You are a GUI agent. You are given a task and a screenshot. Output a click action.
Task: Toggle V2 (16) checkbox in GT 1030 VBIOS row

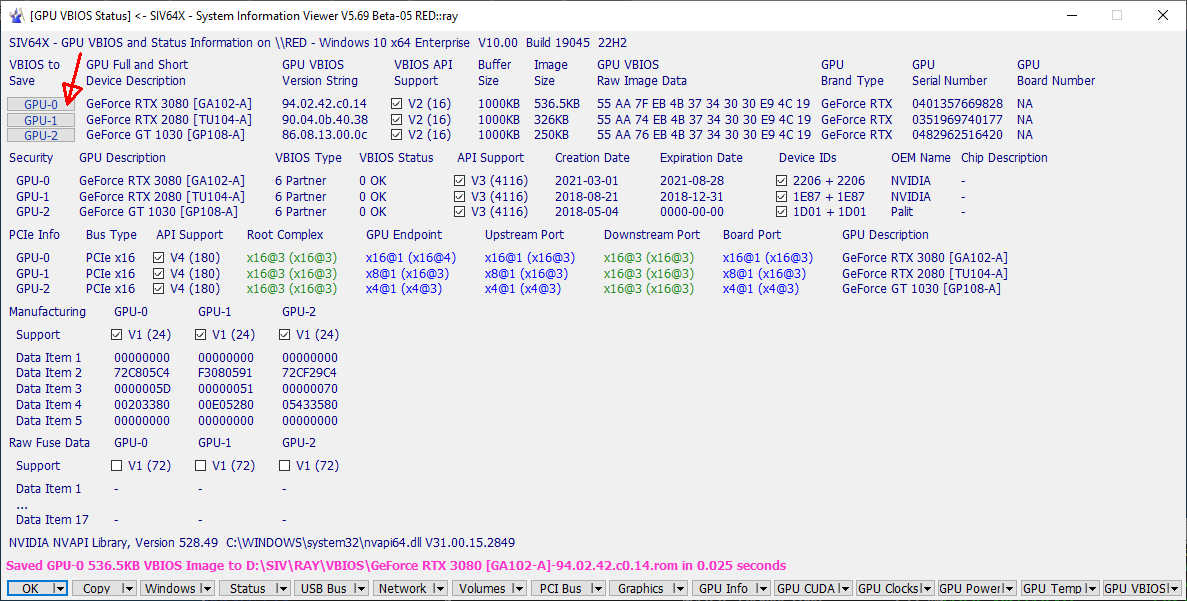pos(397,135)
